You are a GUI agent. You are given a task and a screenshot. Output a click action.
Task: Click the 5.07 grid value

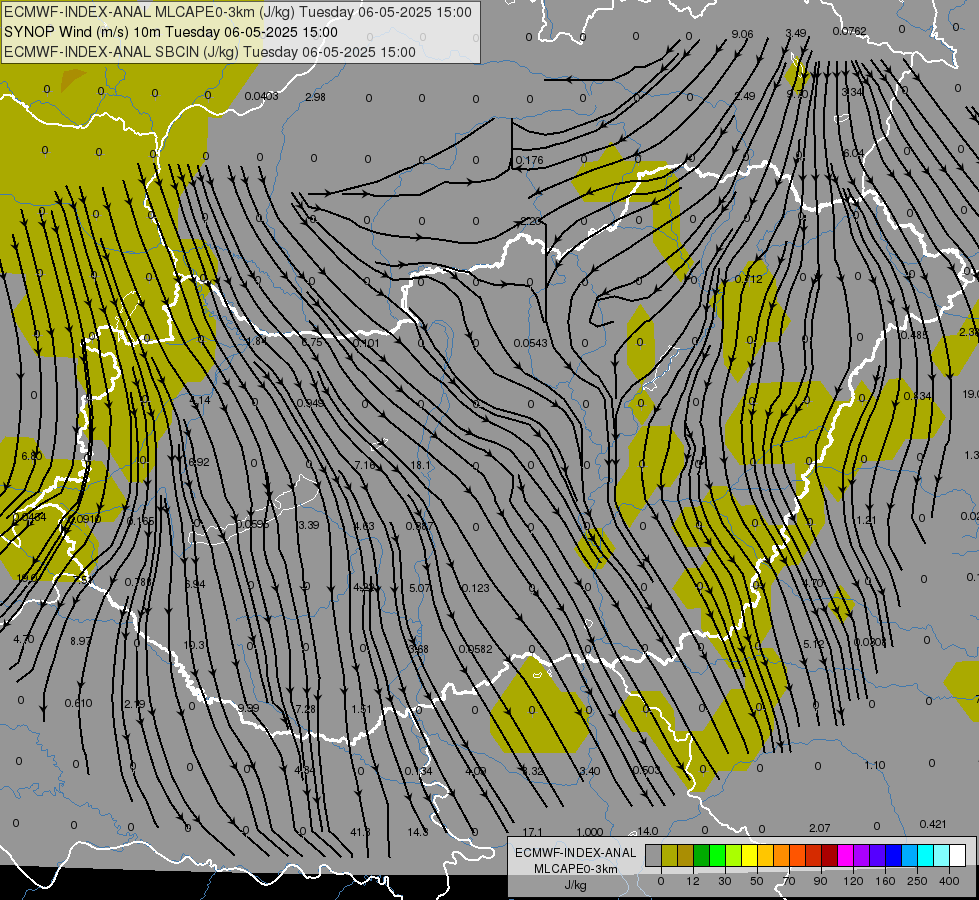[x=420, y=588]
